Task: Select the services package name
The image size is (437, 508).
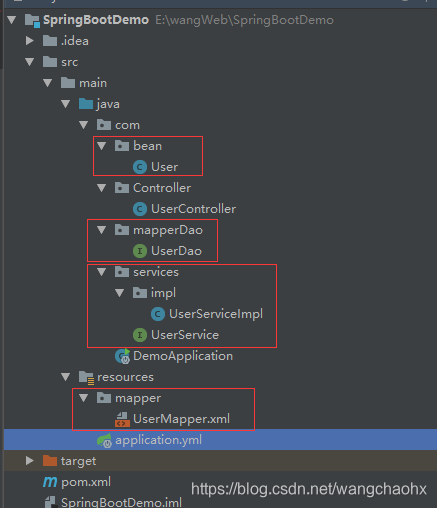Action: coord(156,272)
